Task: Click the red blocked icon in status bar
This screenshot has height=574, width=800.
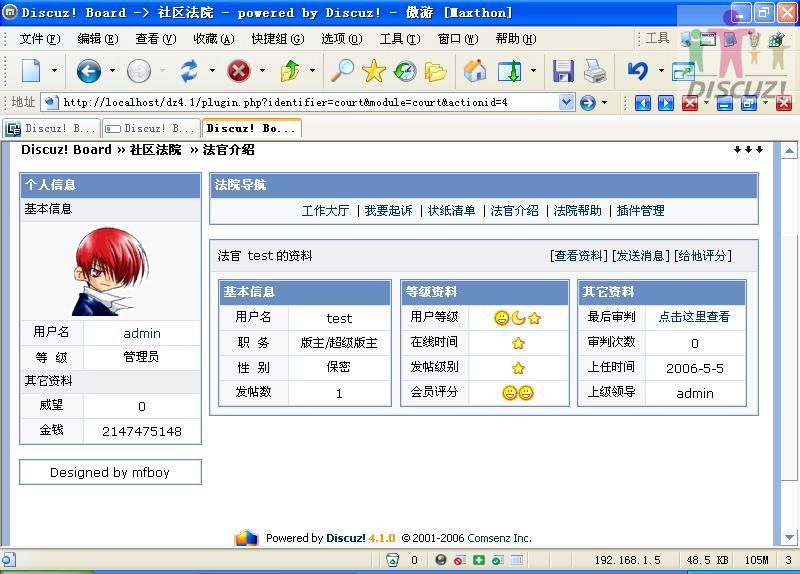Action: pyautogui.click(x=459, y=560)
